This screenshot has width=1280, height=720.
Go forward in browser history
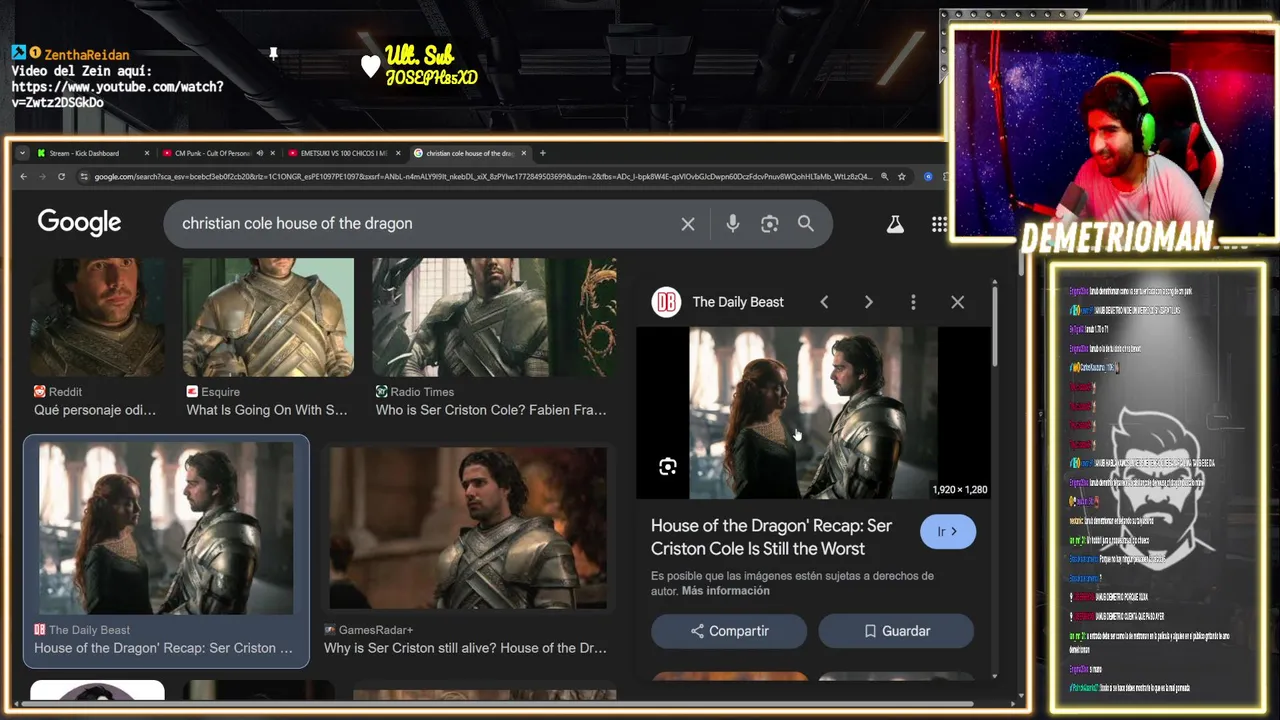[42, 177]
